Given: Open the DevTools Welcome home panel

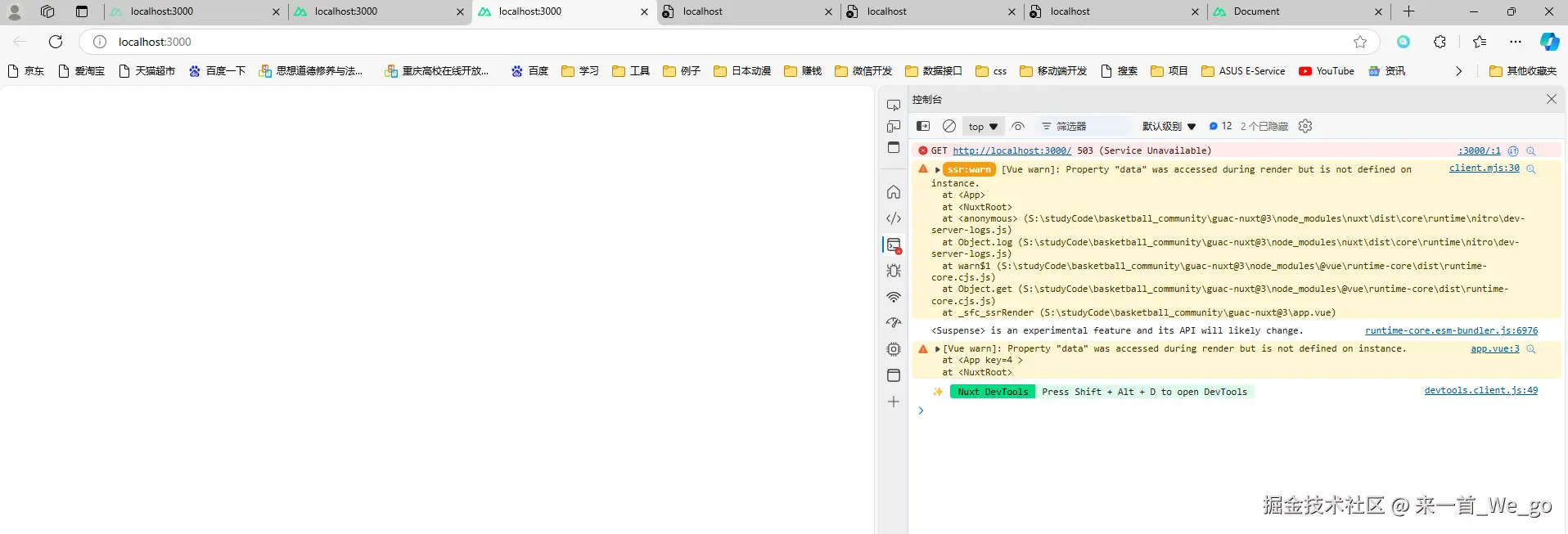Looking at the screenshot, I should (x=894, y=192).
